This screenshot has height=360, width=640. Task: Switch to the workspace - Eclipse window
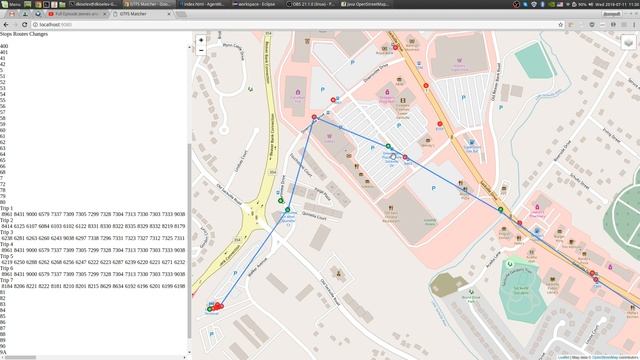click(254, 4)
